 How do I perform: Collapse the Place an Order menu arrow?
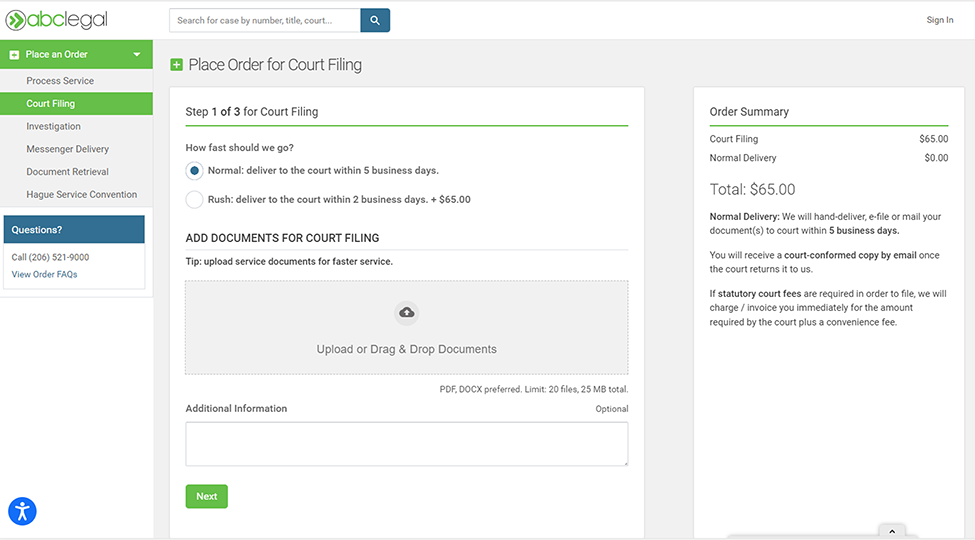(137, 55)
